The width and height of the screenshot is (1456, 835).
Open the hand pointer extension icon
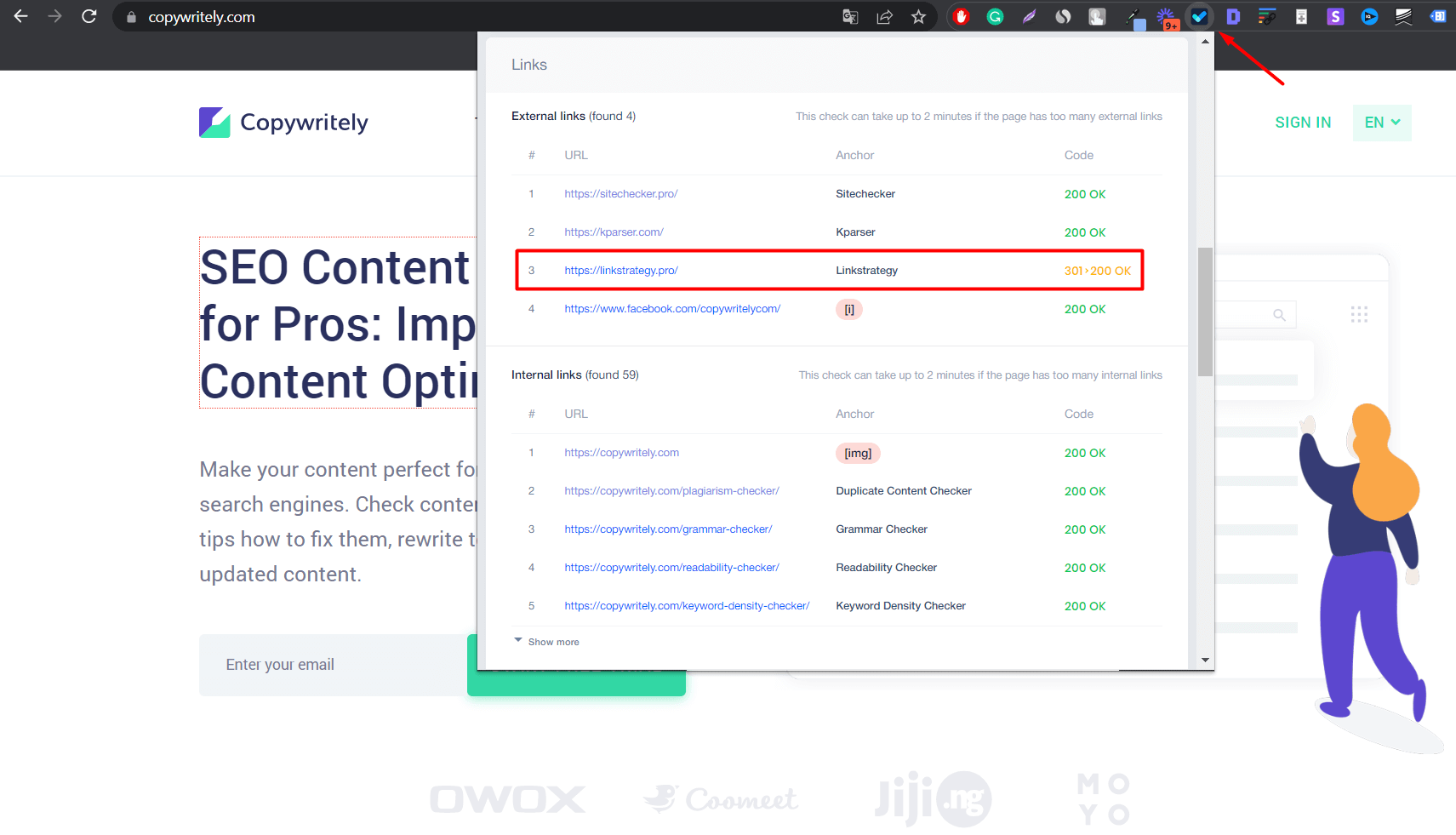pyautogui.click(x=1097, y=16)
